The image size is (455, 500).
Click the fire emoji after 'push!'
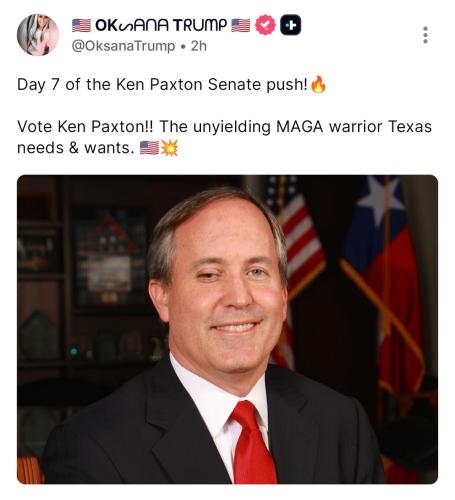[x=318, y=84]
